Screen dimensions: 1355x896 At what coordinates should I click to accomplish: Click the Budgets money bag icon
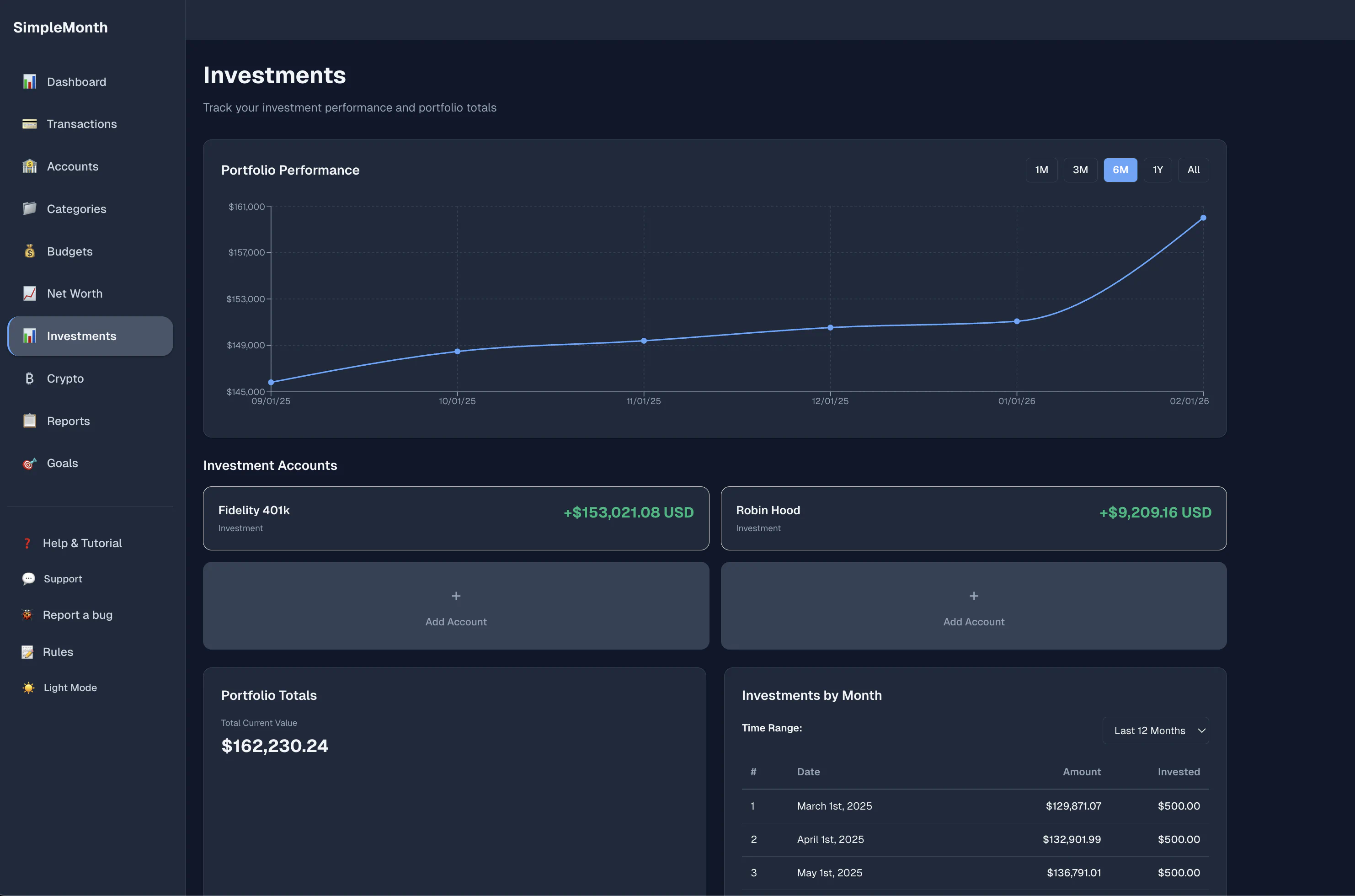pyautogui.click(x=29, y=251)
